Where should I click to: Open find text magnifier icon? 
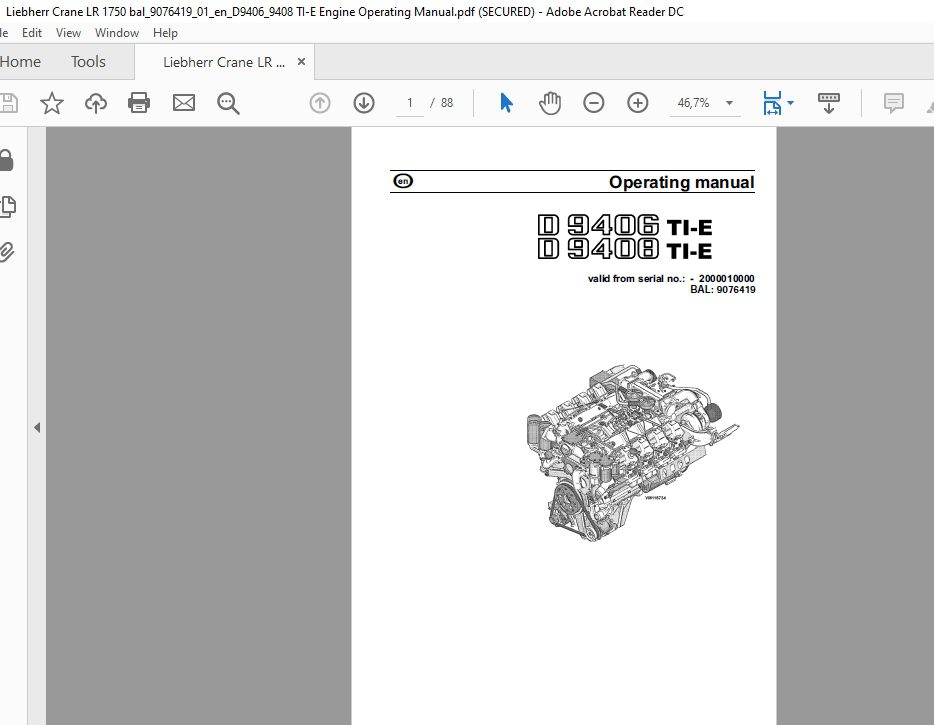[x=228, y=103]
